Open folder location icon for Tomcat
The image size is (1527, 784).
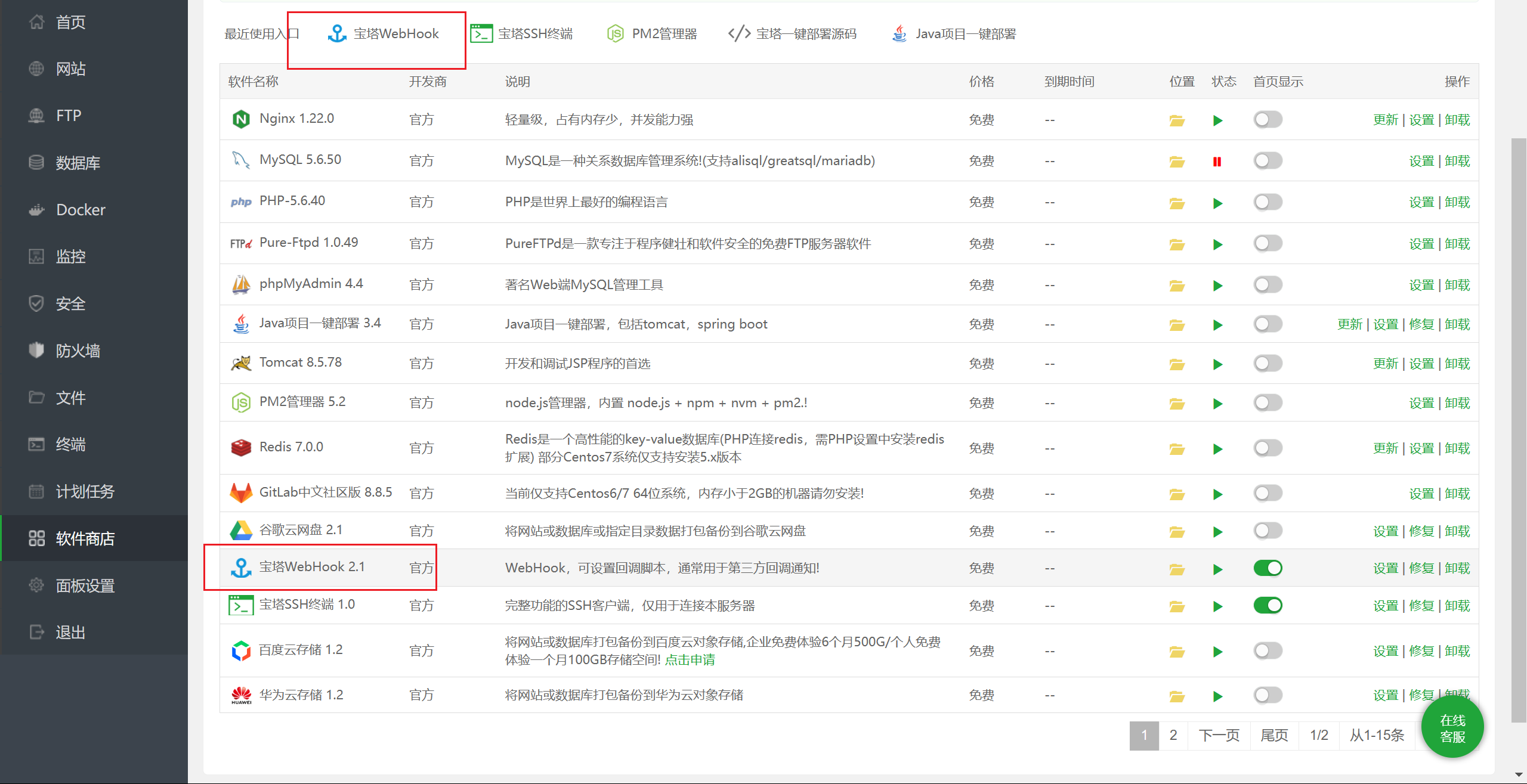[x=1176, y=364]
